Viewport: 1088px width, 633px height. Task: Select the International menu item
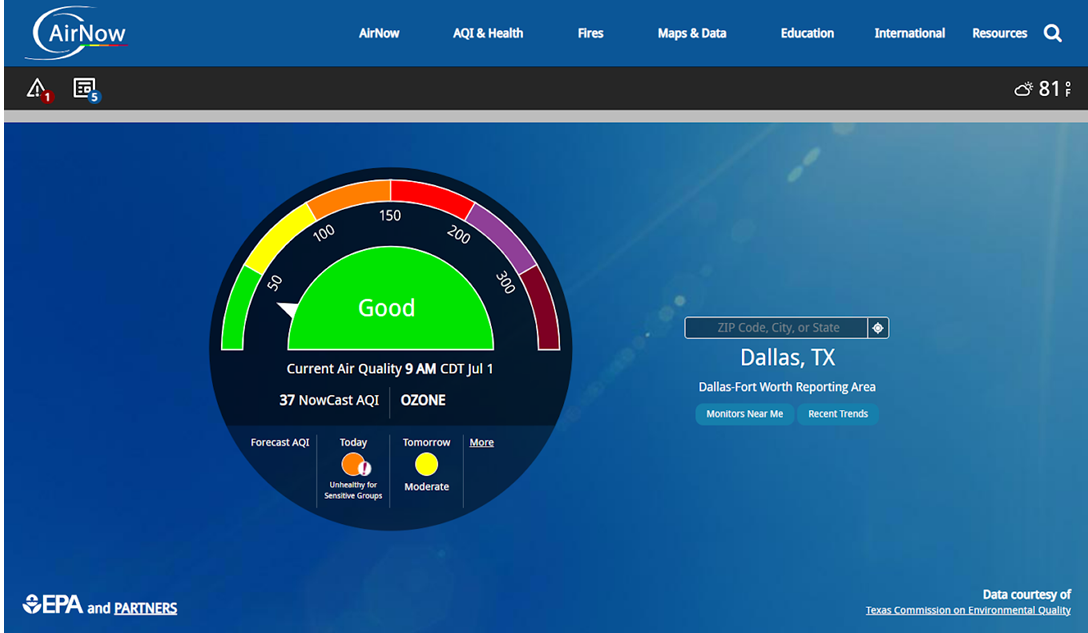909,33
